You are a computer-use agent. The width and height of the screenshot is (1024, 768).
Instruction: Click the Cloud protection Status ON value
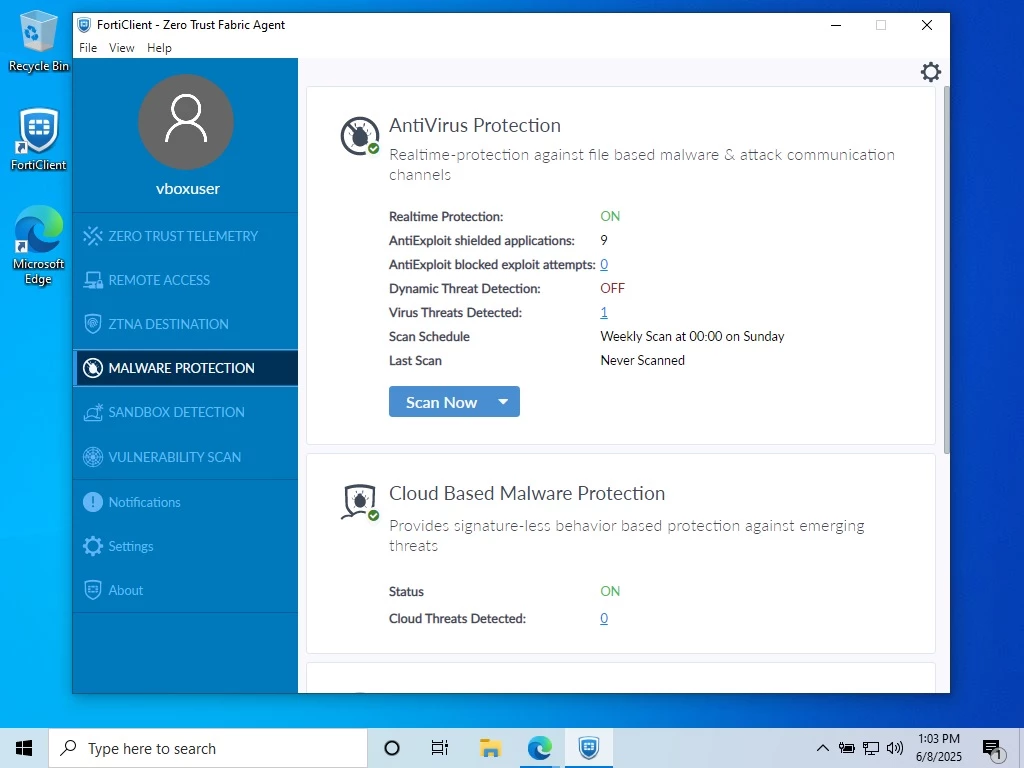[610, 591]
